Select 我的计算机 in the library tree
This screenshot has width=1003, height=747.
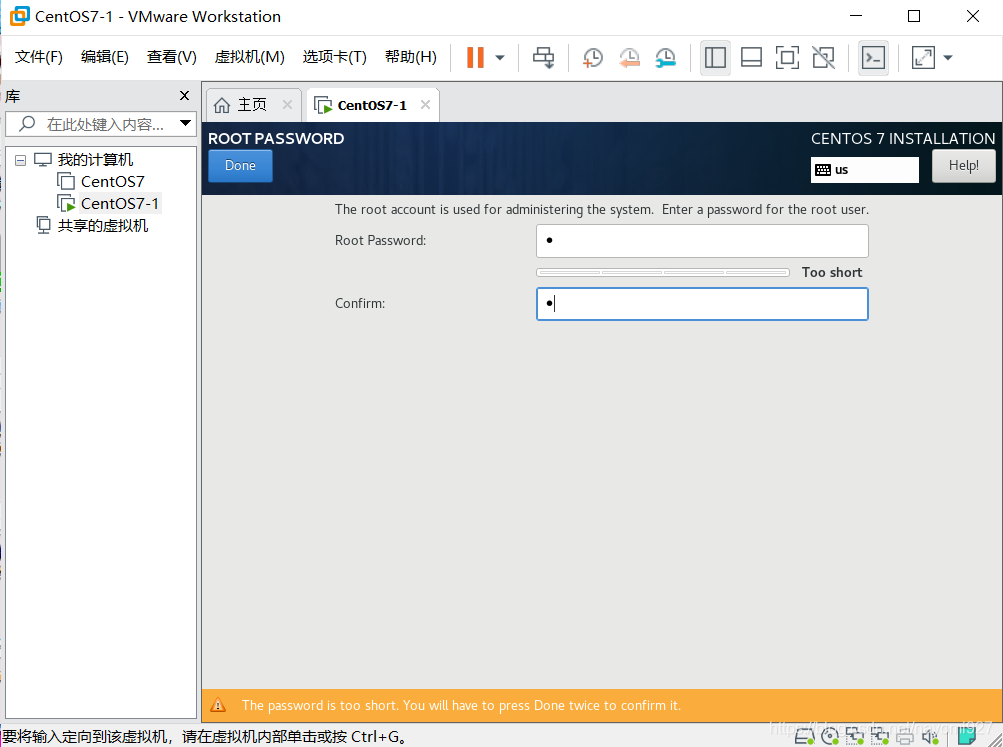click(x=95, y=159)
